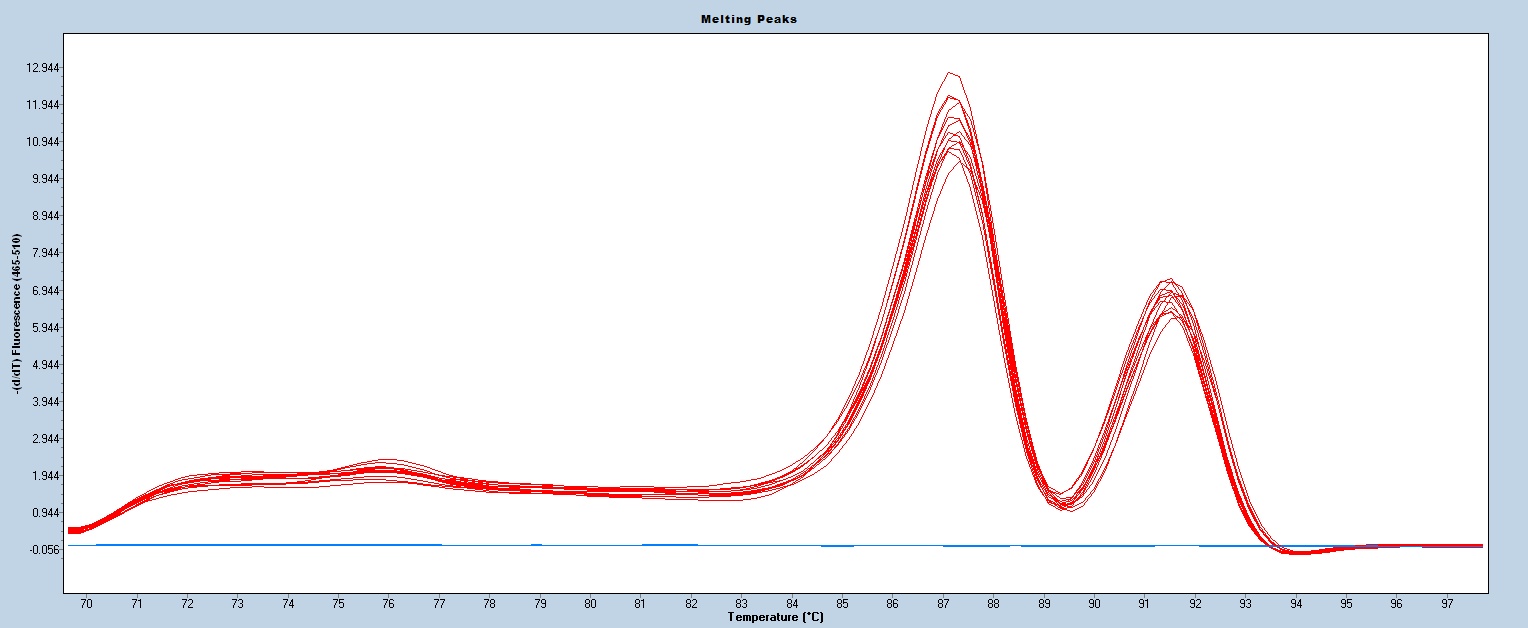The height and width of the screenshot is (628, 1528).
Task: Click the Temperature (°C) x-axis title
Action: click(x=777, y=618)
